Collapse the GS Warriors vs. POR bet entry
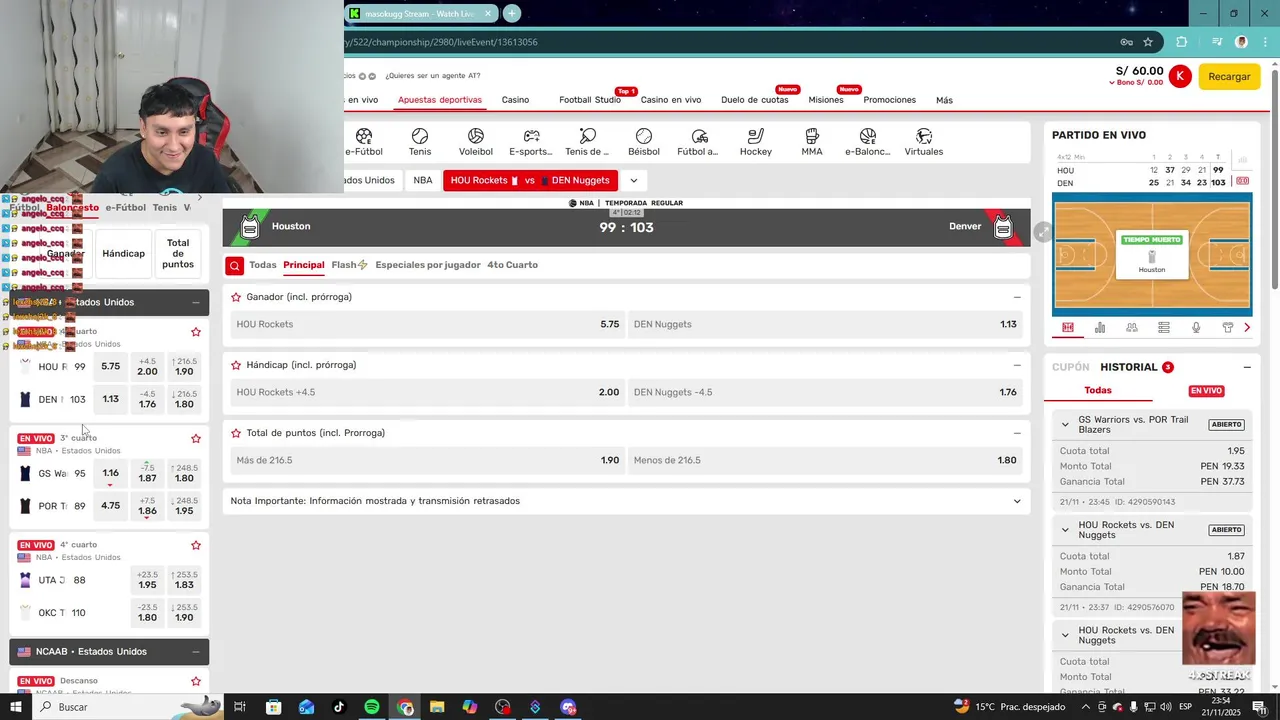 1065,424
